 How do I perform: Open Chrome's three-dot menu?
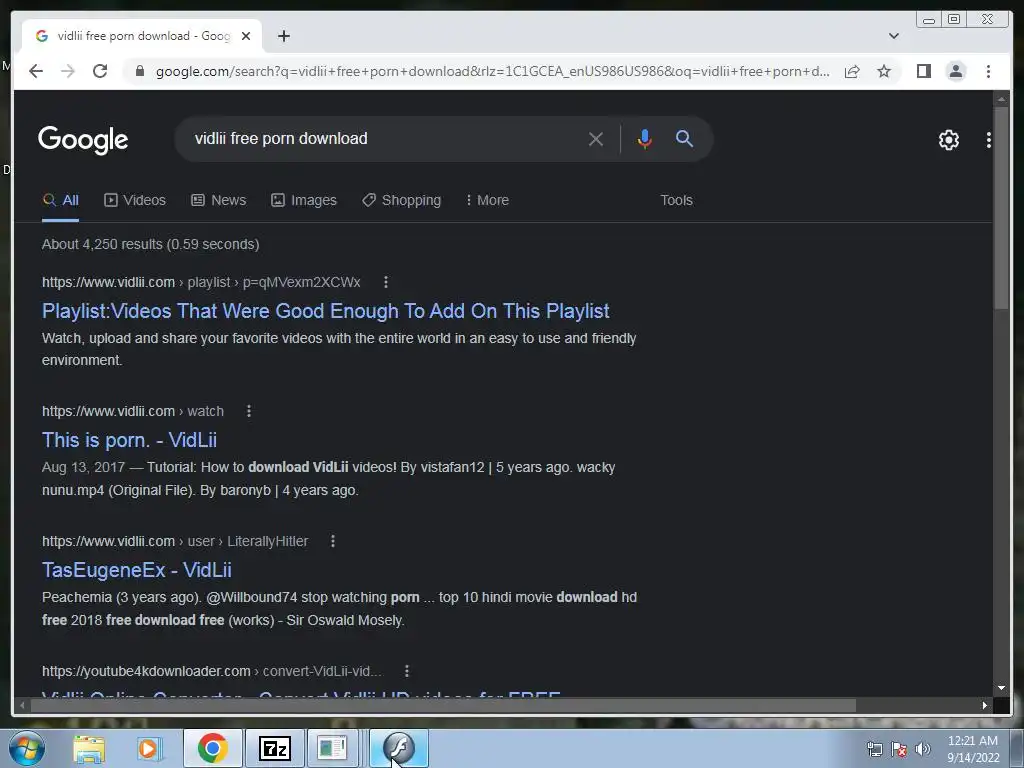coord(988,71)
